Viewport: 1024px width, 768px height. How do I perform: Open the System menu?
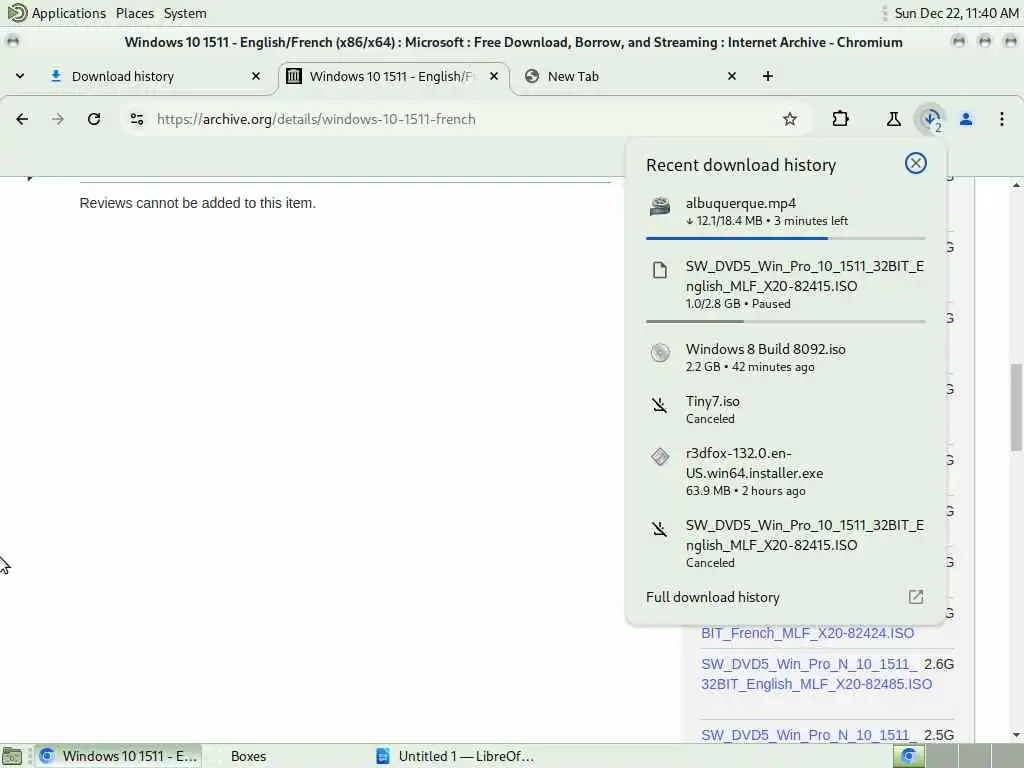[185, 13]
